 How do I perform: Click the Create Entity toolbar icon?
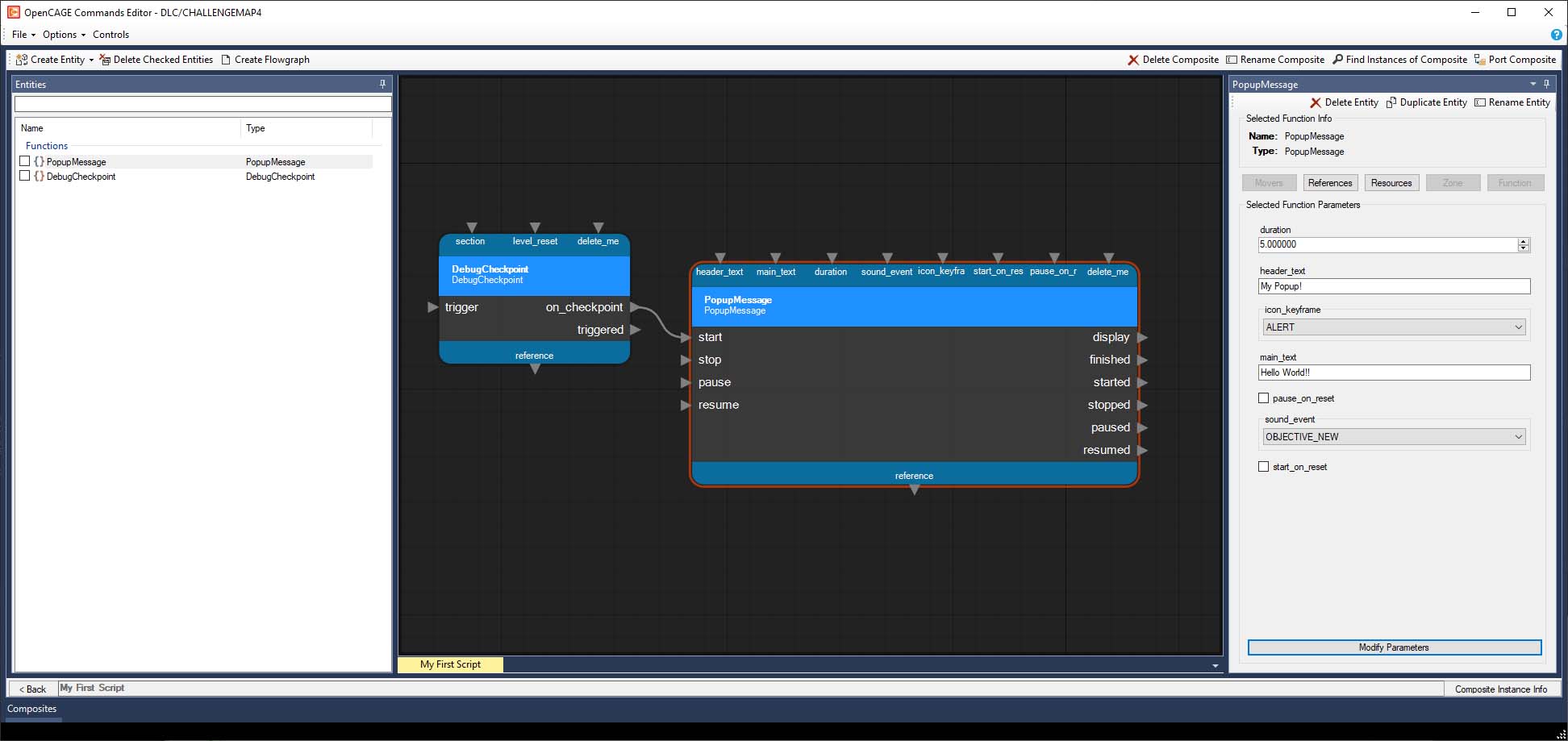click(22, 60)
